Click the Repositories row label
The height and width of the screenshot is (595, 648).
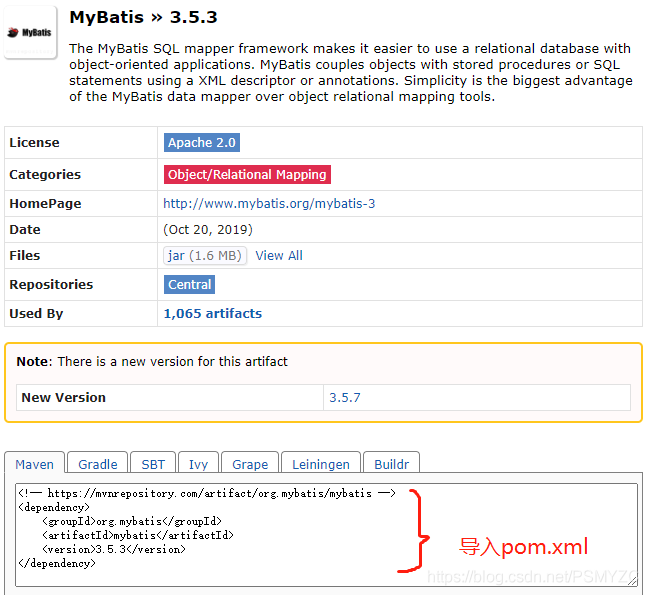[x=51, y=284]
